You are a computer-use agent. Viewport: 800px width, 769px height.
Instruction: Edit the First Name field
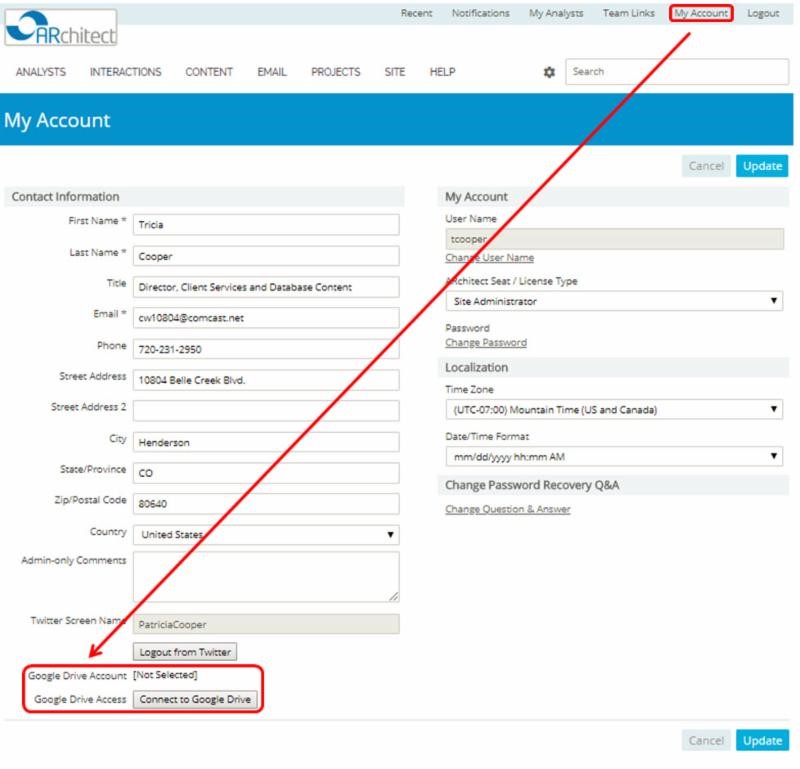point(266,225)
